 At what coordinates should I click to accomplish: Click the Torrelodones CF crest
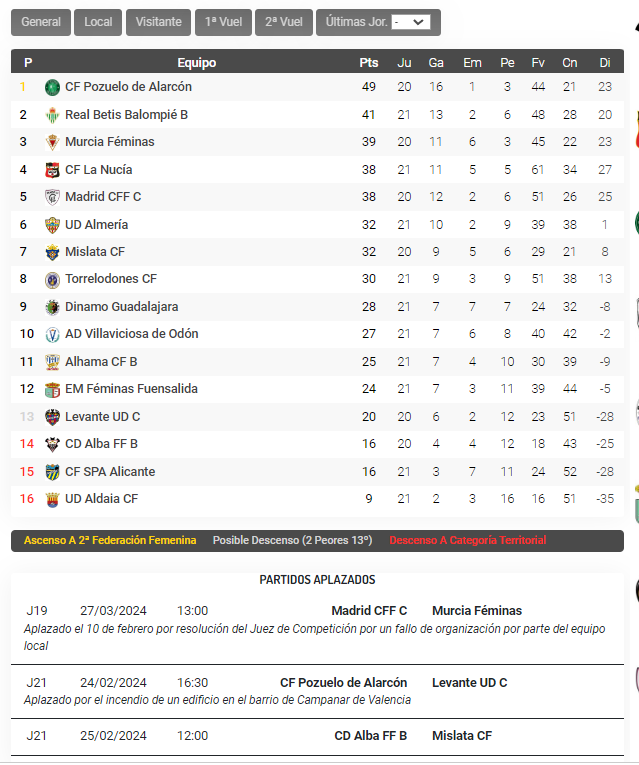pyautogui.click(x=52, y=280)
